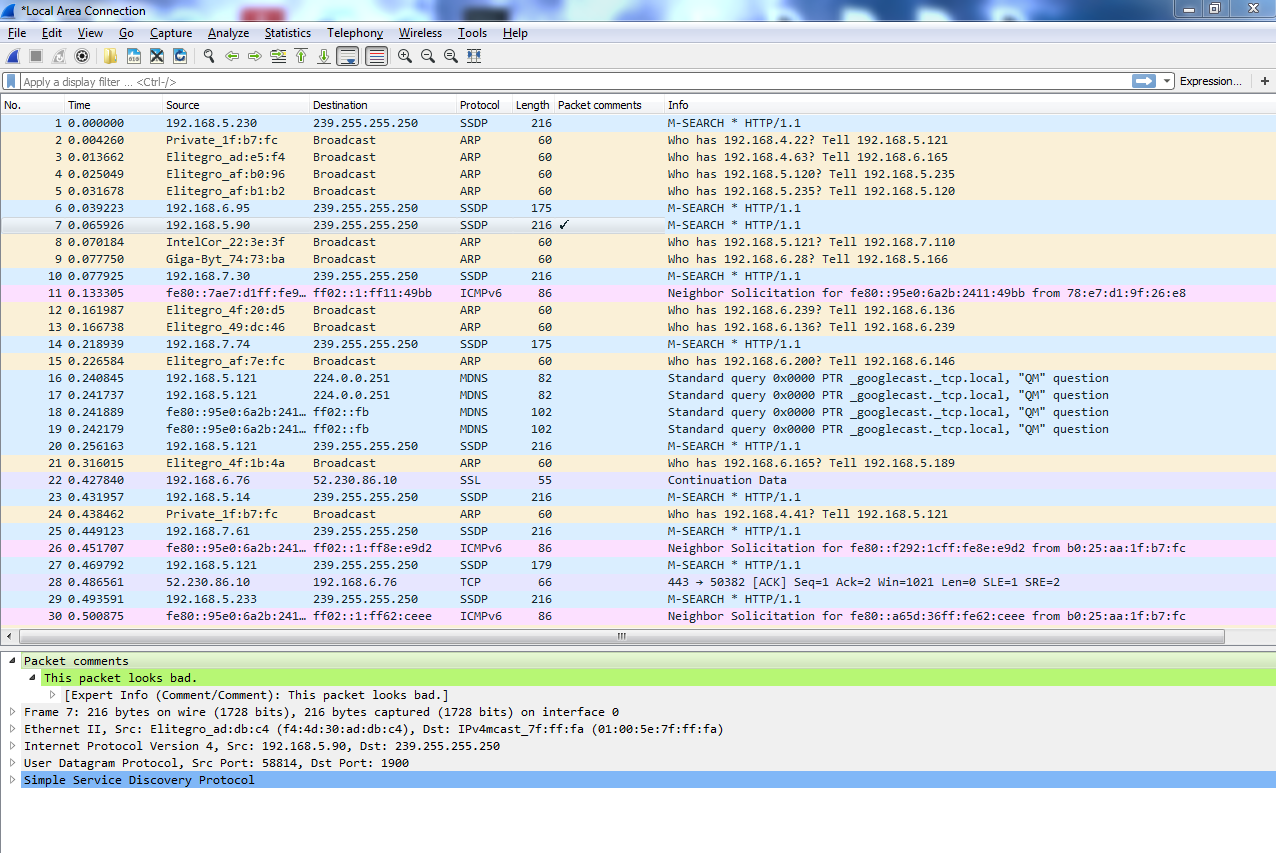Open the Statistics menu
1276x853 pixels.
point(287,33)
